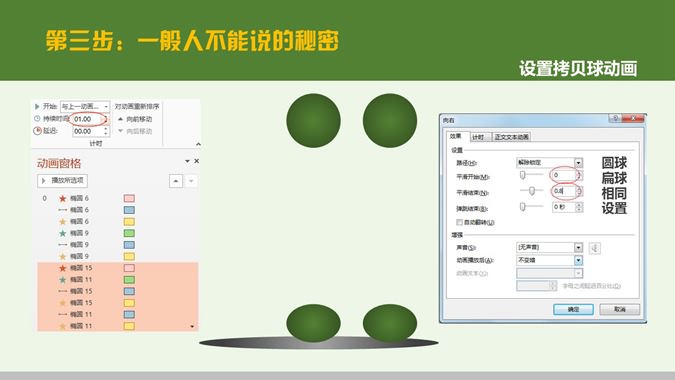Click the move-down arrow in 动画窗格
The image size is (675, 380).
point(191,181)
